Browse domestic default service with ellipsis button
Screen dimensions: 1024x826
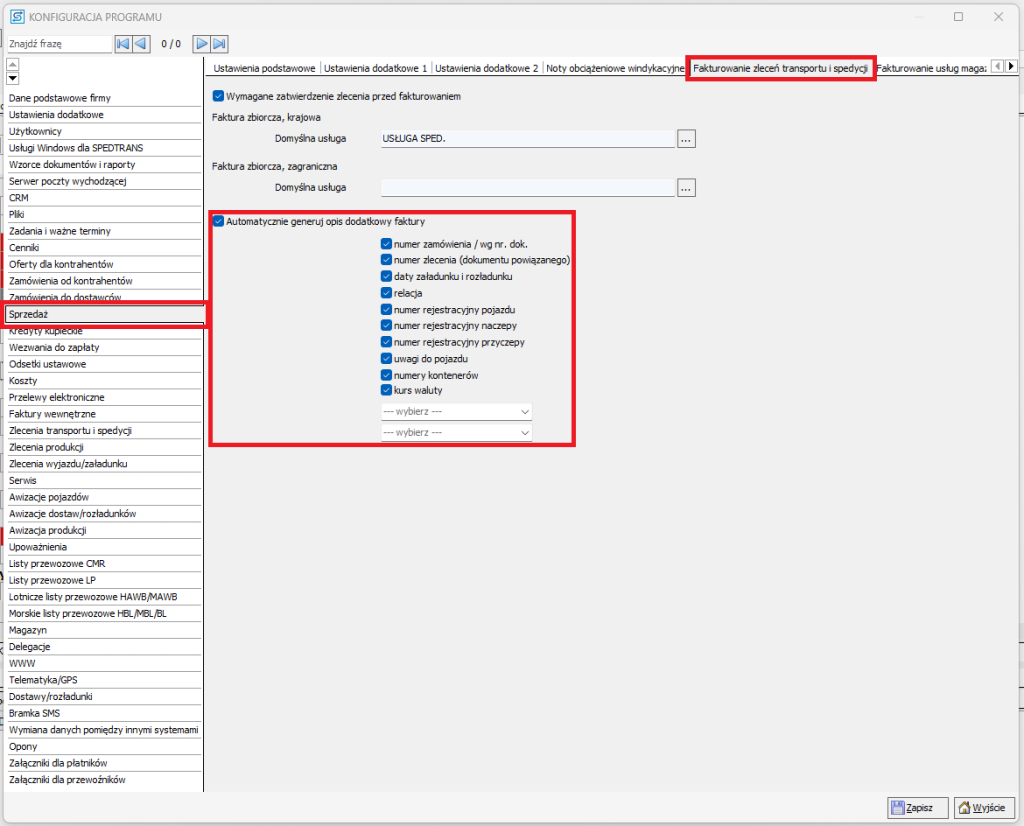(x=685, y=139)
